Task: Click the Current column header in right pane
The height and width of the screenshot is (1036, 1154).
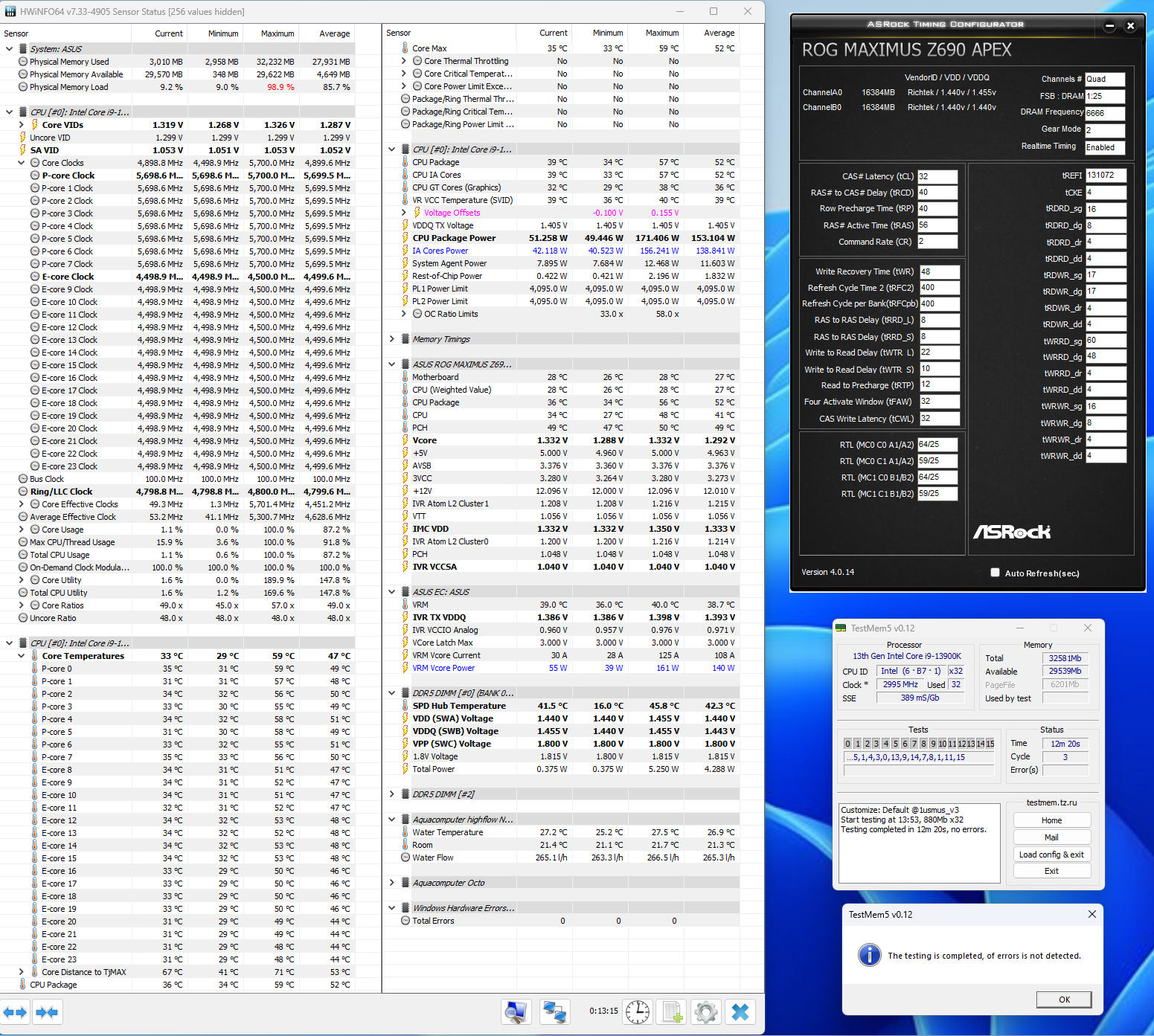Action: coord(545,33)
